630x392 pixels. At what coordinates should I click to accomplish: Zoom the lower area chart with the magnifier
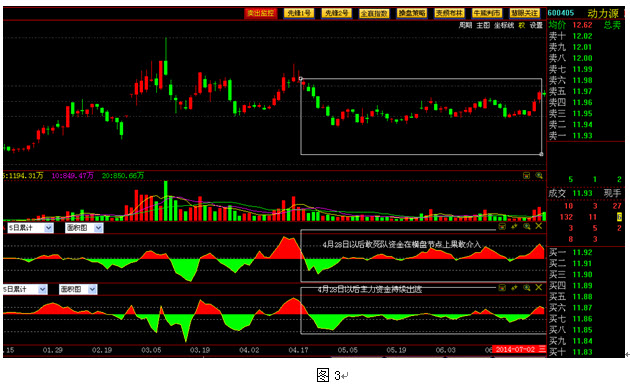click(527, 288)
